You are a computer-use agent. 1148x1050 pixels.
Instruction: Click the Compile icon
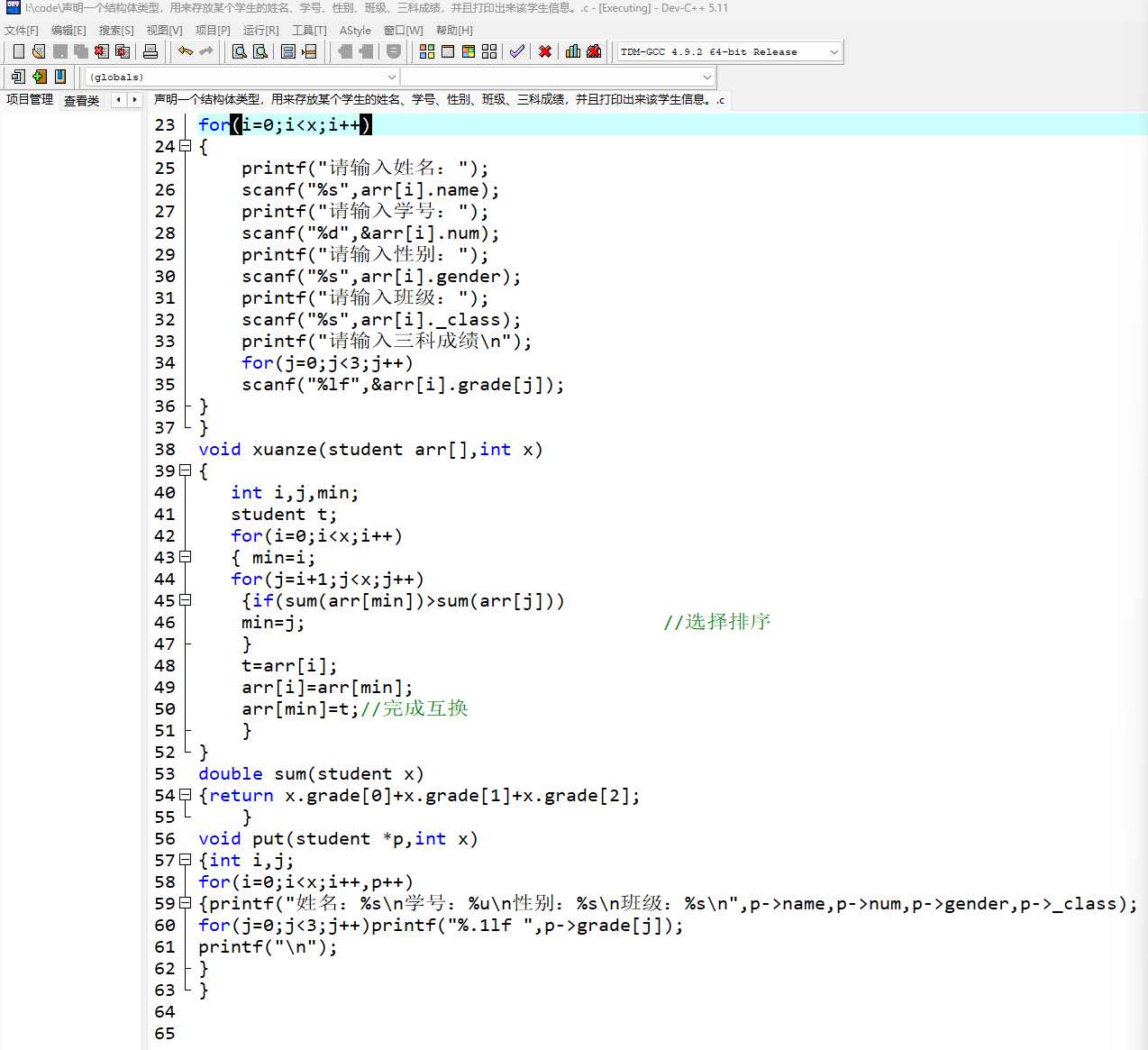[x=427, y=51]
